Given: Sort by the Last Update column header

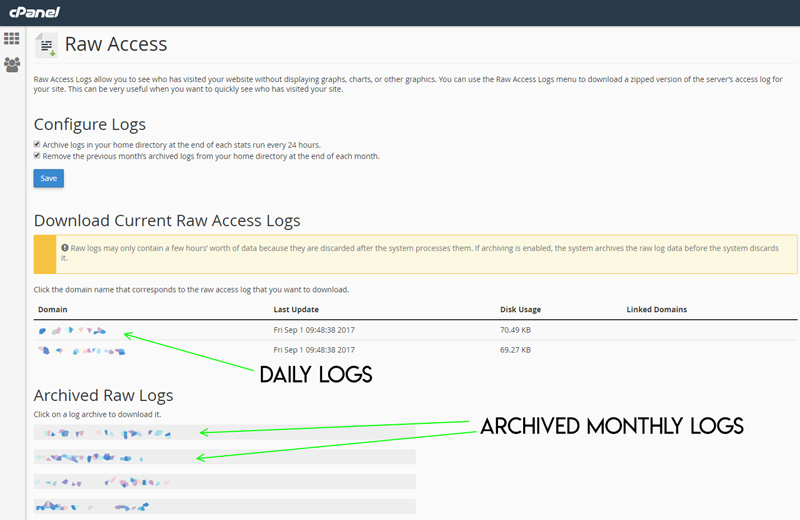Looking at the screenshot, I should pos(298,309).
